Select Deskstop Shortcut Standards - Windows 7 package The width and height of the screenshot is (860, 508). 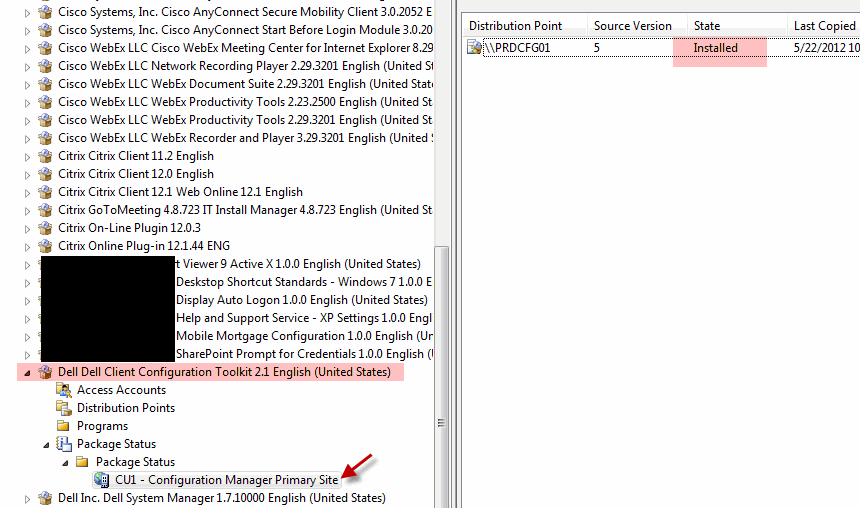point(304,282)
